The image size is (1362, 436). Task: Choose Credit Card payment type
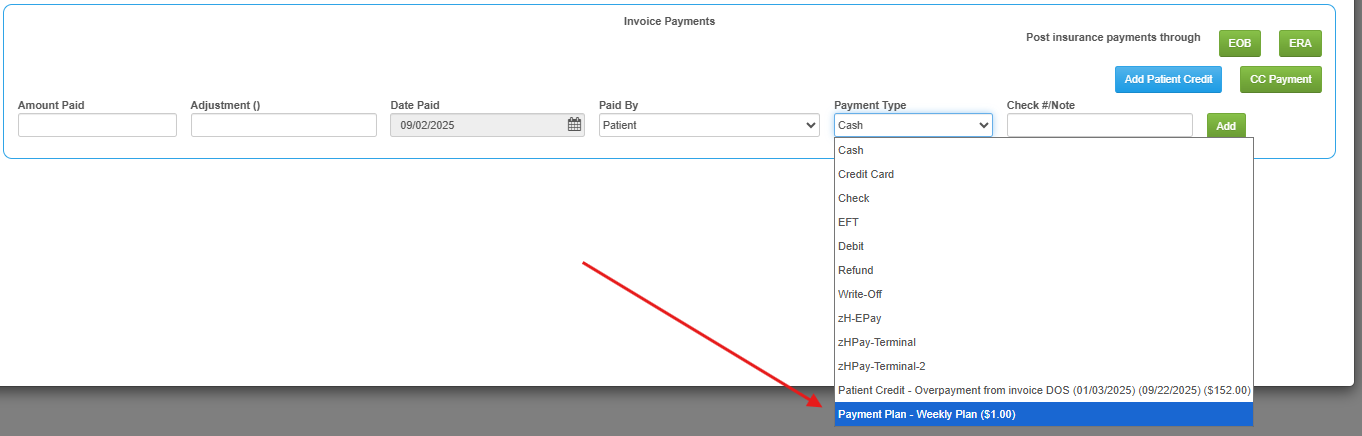(1042, 174)
